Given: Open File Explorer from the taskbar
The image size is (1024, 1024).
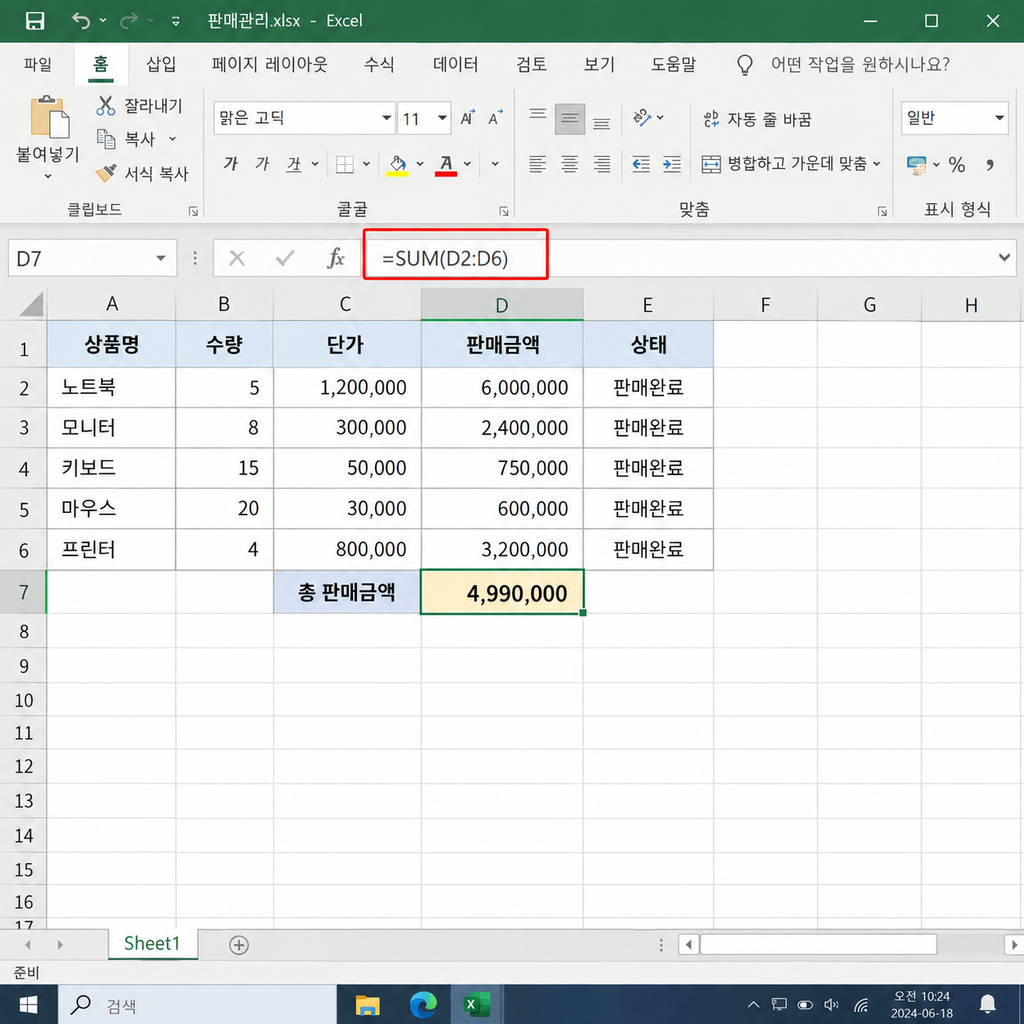Looking at the screenshot, I should pyautogui.click(x=368, y=1005).
